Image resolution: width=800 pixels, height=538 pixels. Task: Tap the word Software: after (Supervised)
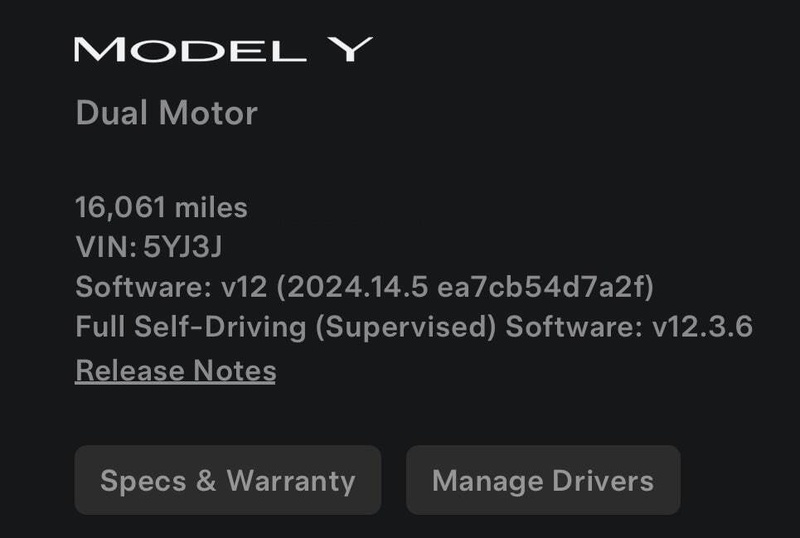point(574,327)
